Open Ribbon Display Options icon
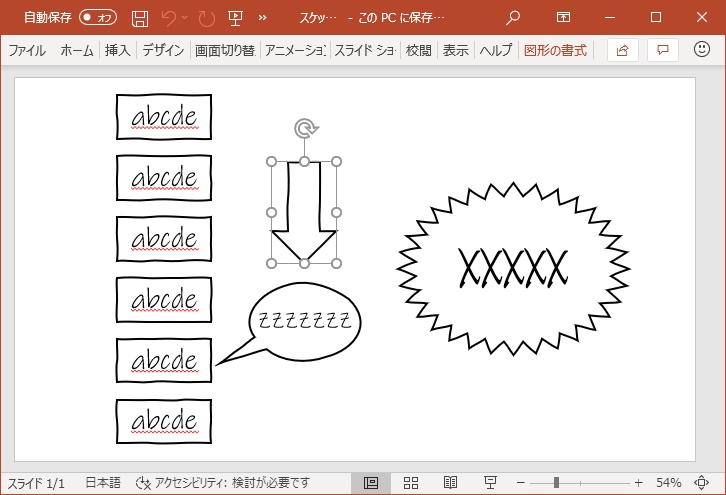The height and width of the screenshot is (495, 726). click(563, 18)
